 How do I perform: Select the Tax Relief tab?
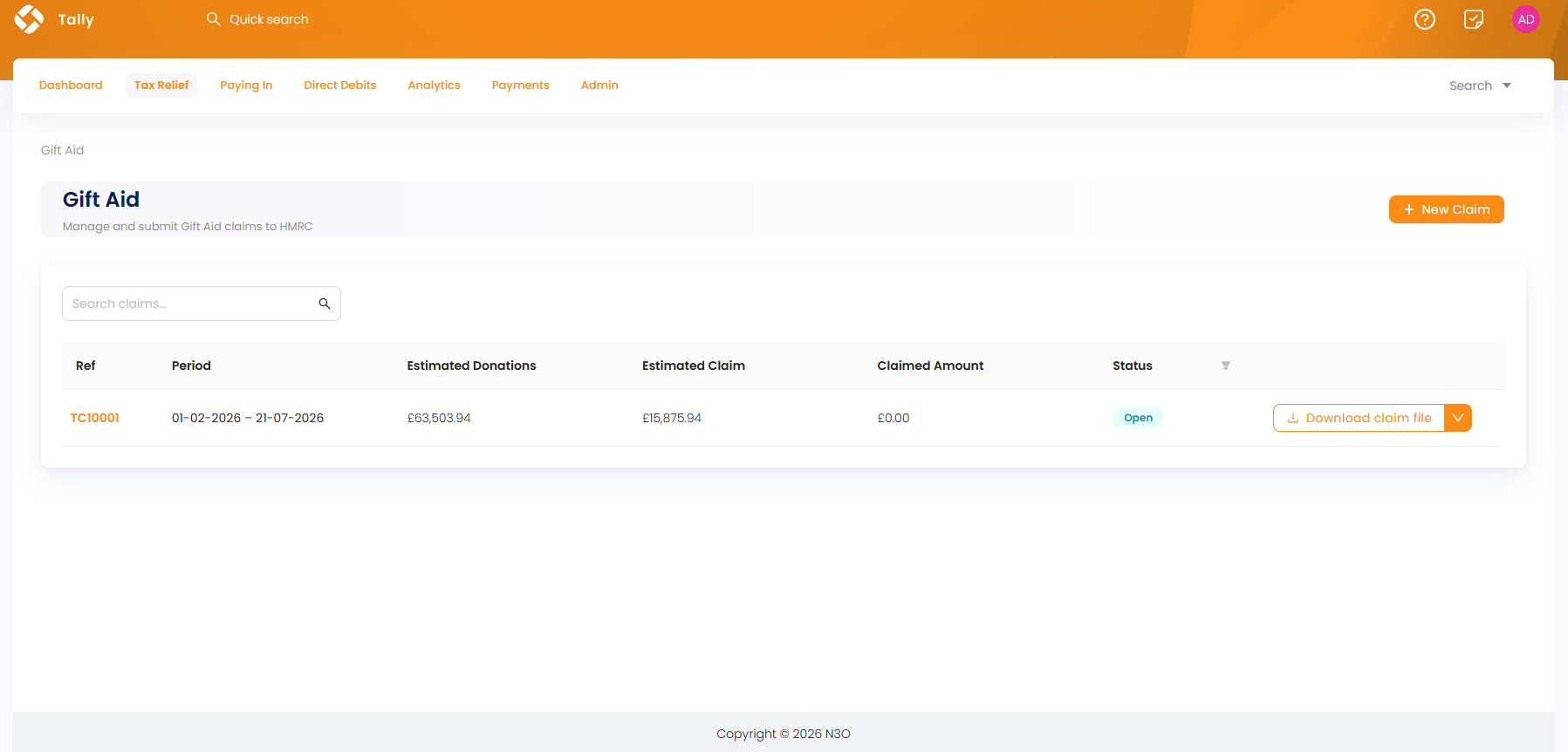click(x=161, y=85)
